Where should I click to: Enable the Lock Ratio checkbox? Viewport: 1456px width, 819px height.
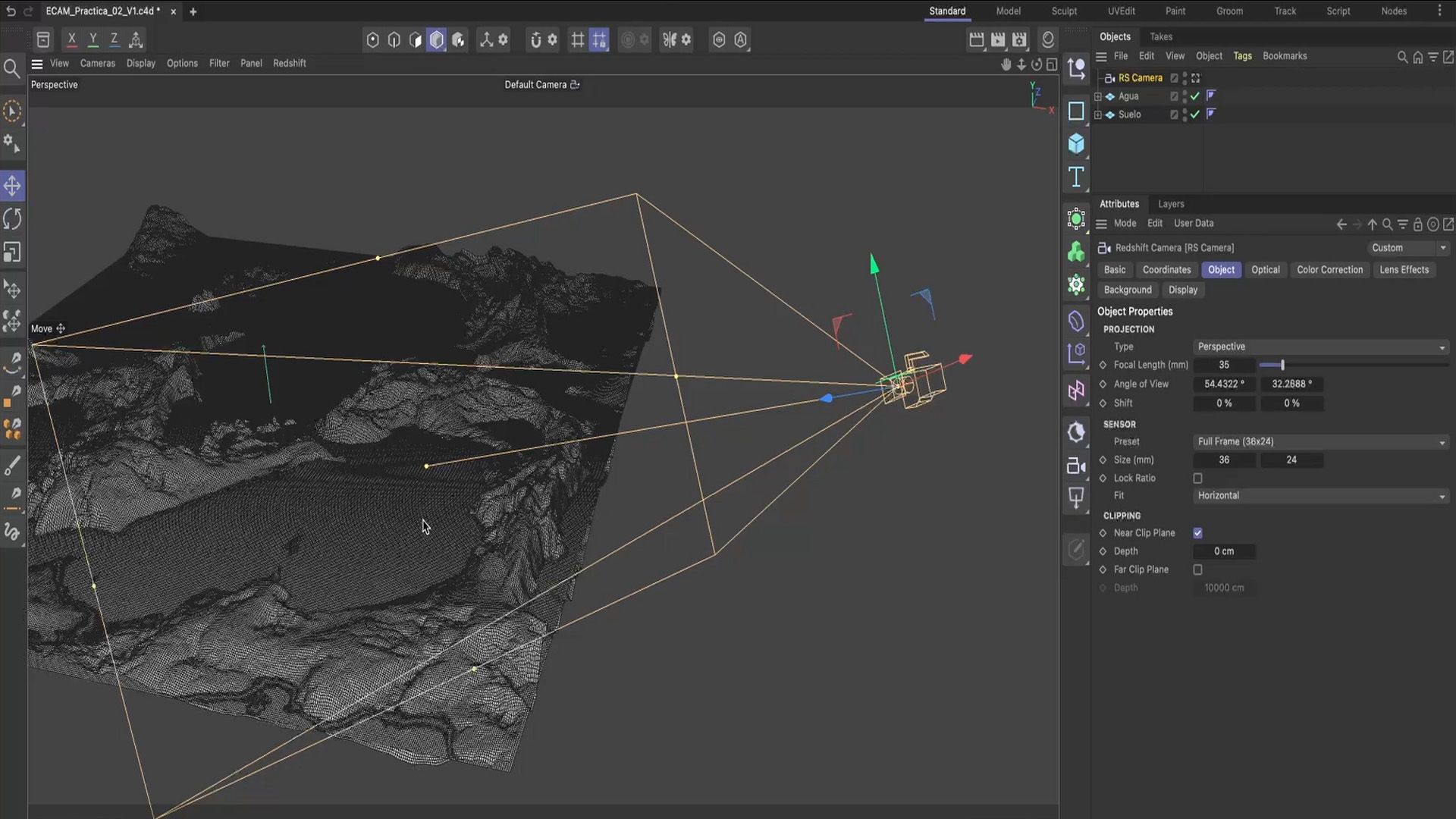click(x=1197, y=479)
